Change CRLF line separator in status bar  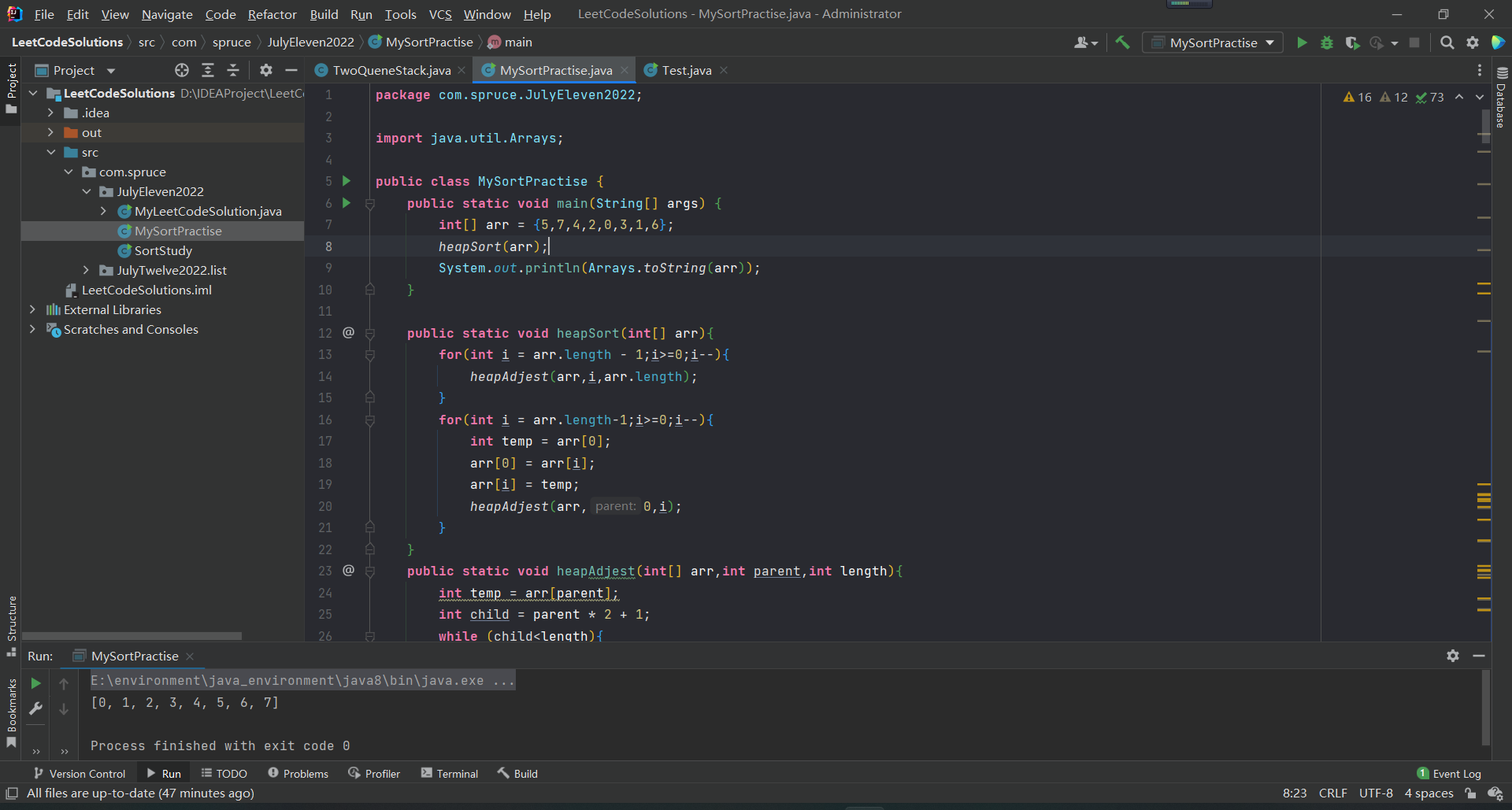pos(1333,793)
